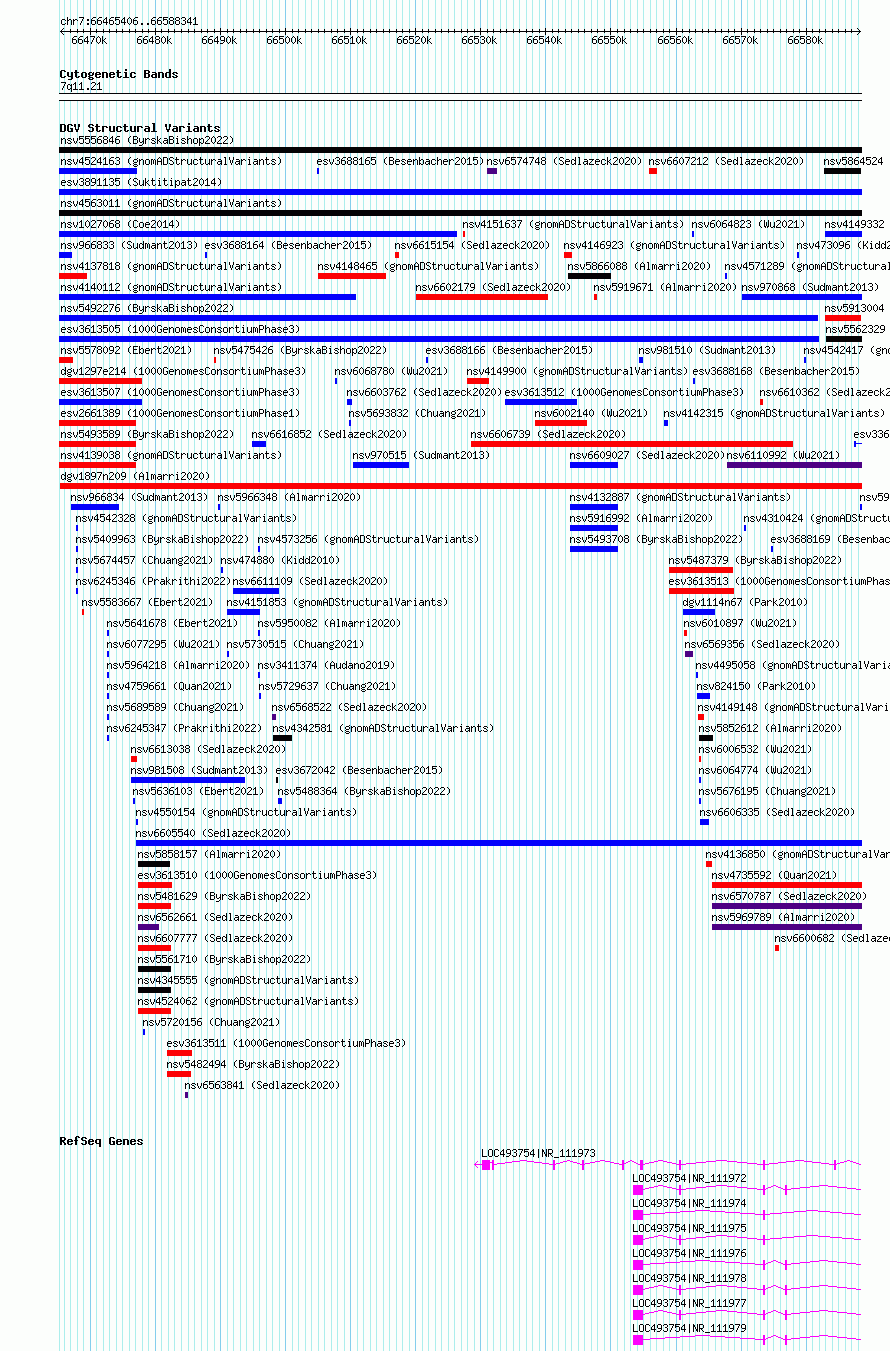This screenshot has width=890, height=1351.
Task: Select nsv1027068 (Coe2014) label
Action: click(120, 224)
